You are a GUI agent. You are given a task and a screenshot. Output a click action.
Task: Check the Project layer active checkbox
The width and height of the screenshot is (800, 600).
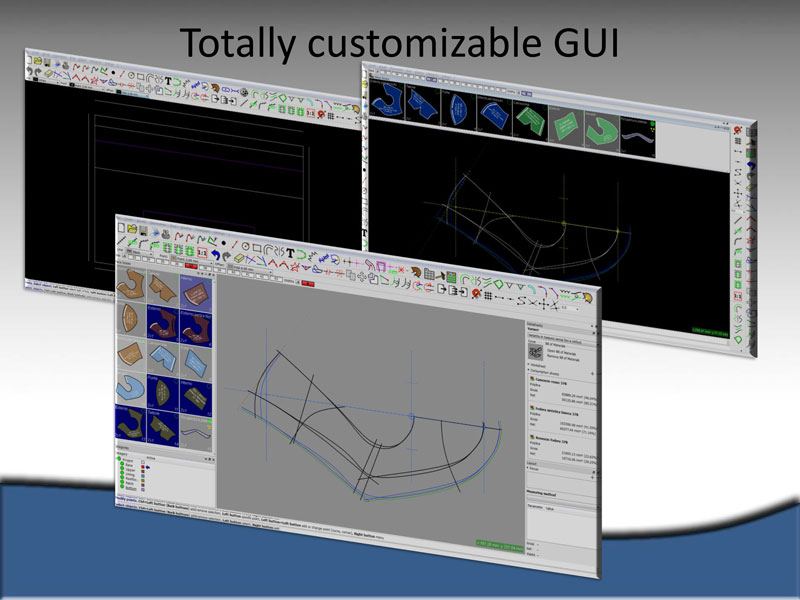143,462
